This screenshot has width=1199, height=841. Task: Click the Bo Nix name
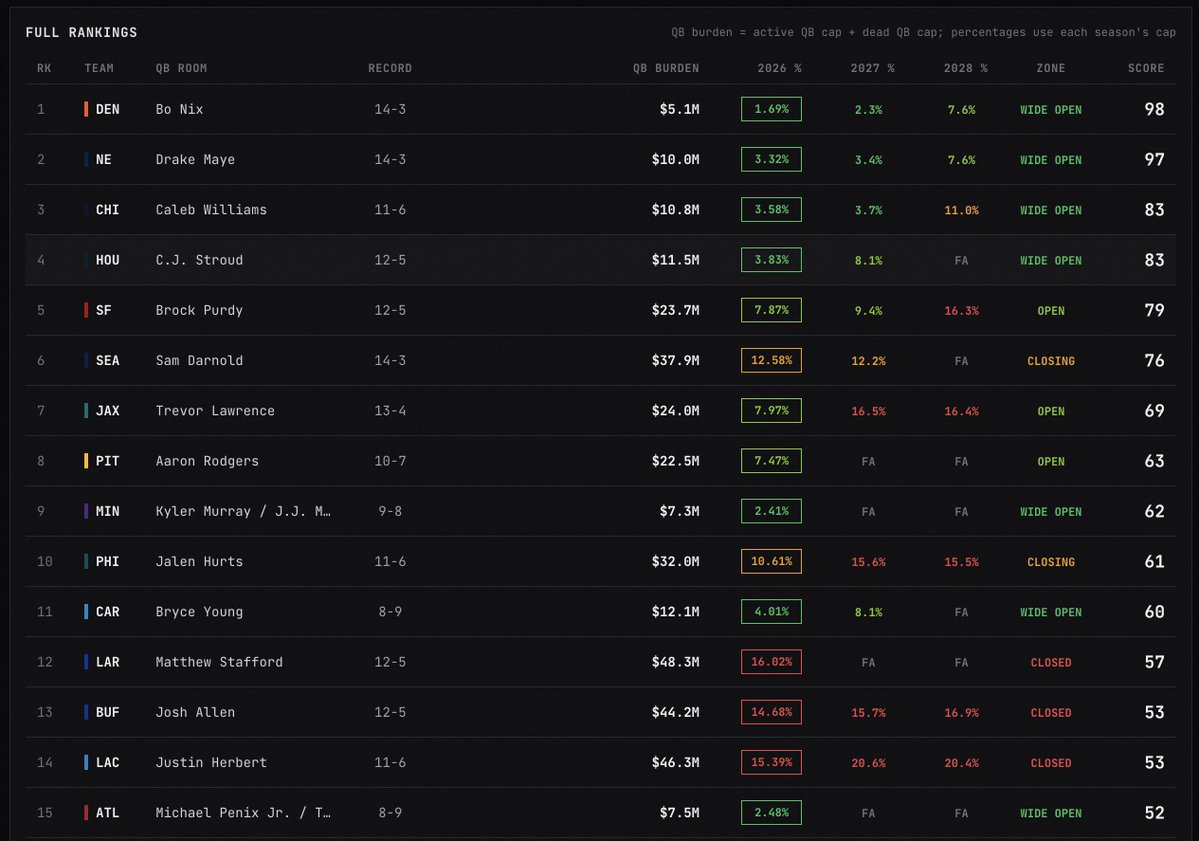click(179, 109)
